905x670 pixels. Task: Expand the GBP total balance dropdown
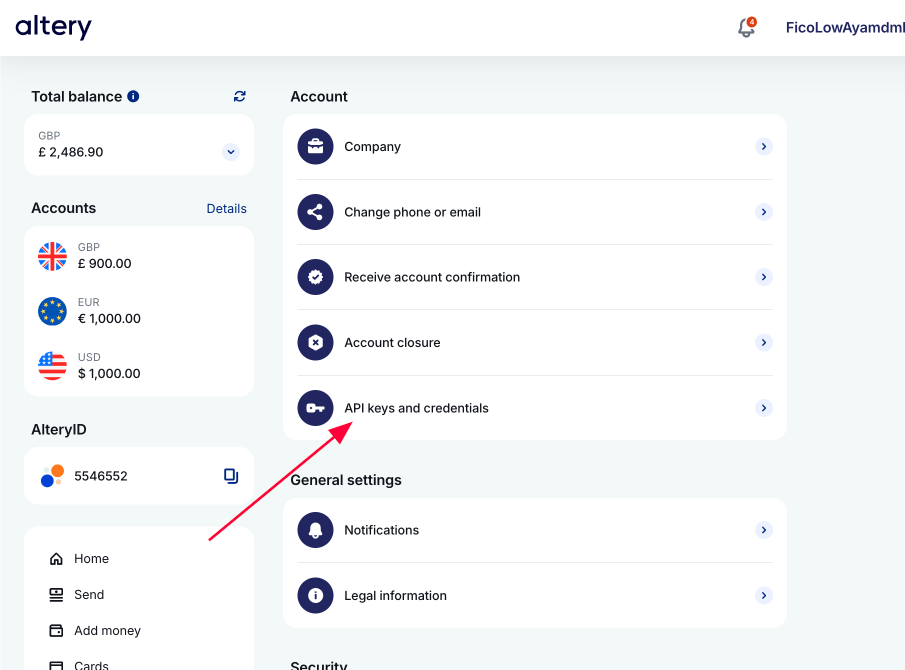point(231,152)
